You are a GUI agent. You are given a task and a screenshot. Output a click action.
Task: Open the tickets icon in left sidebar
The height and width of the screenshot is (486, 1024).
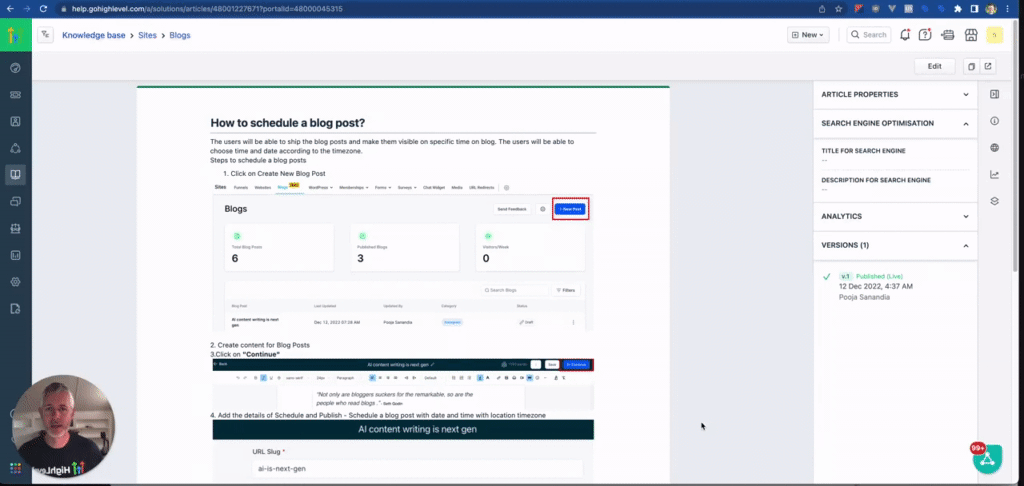pos(16,95)
